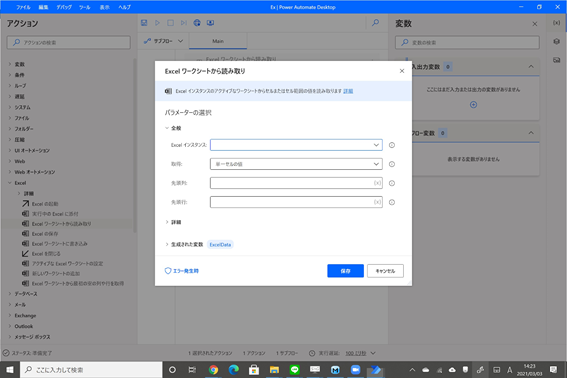
Task: Collapse the 入出力変数 section
Action: (x=531, y=67)
